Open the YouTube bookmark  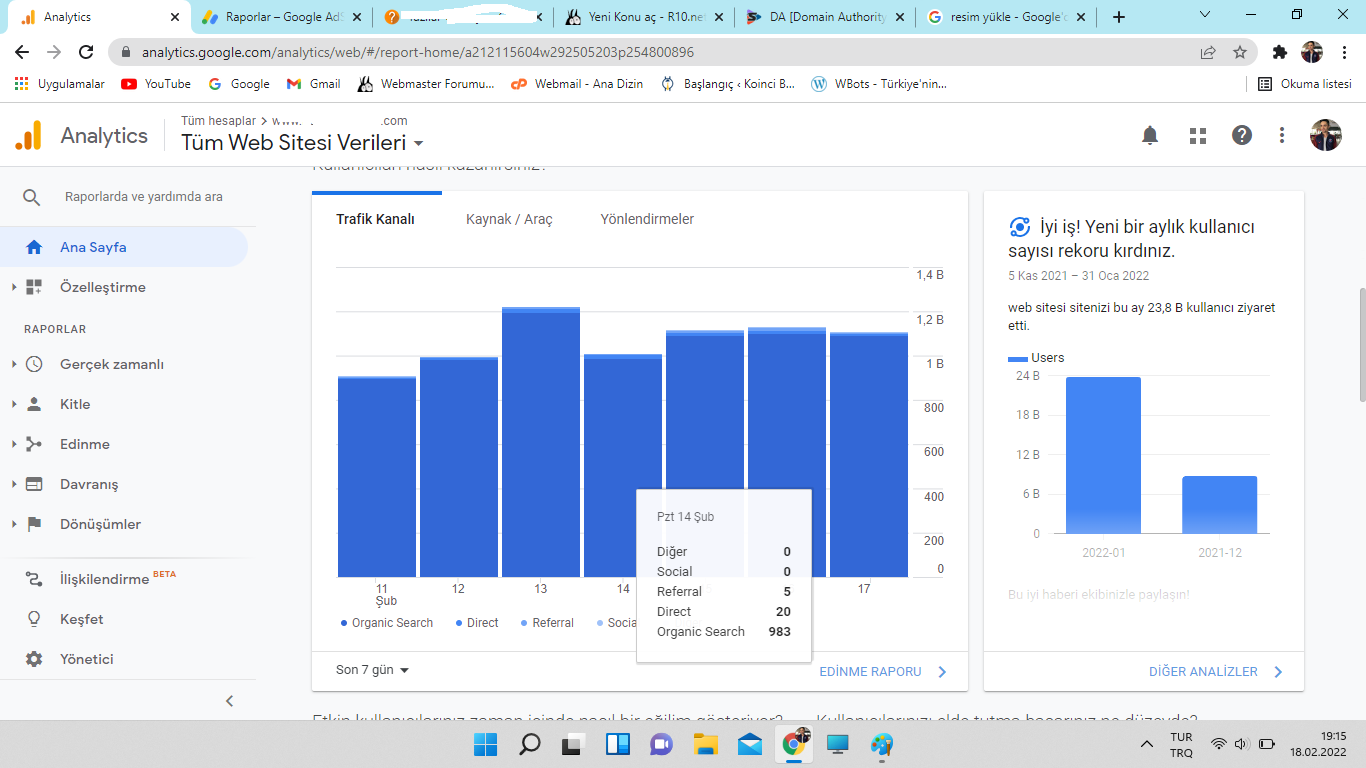tap(156, 84)
